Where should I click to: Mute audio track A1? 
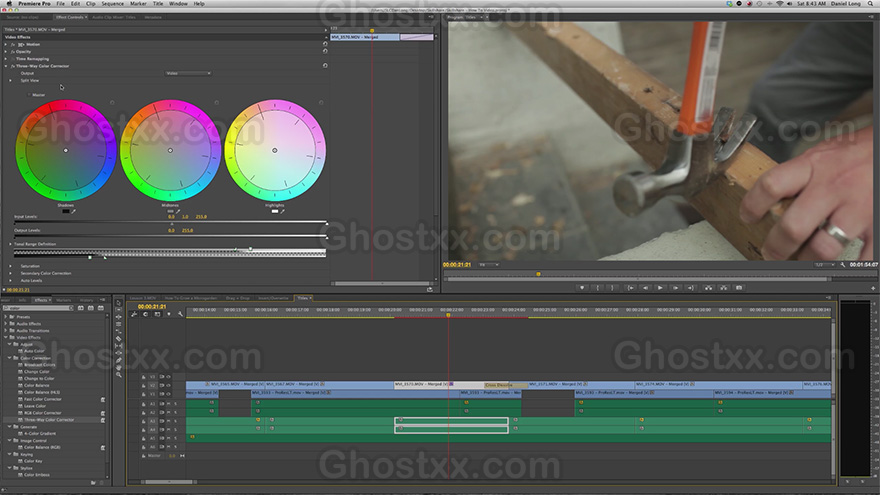168,404
